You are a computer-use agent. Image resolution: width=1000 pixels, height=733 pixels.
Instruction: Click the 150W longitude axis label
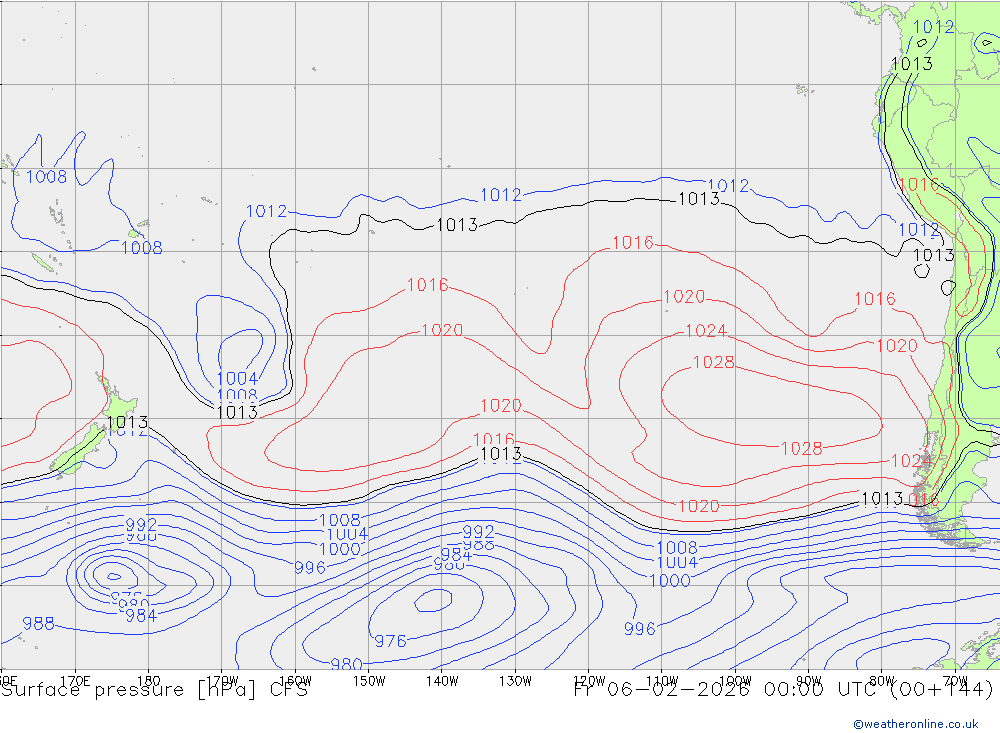pos(368,681)
